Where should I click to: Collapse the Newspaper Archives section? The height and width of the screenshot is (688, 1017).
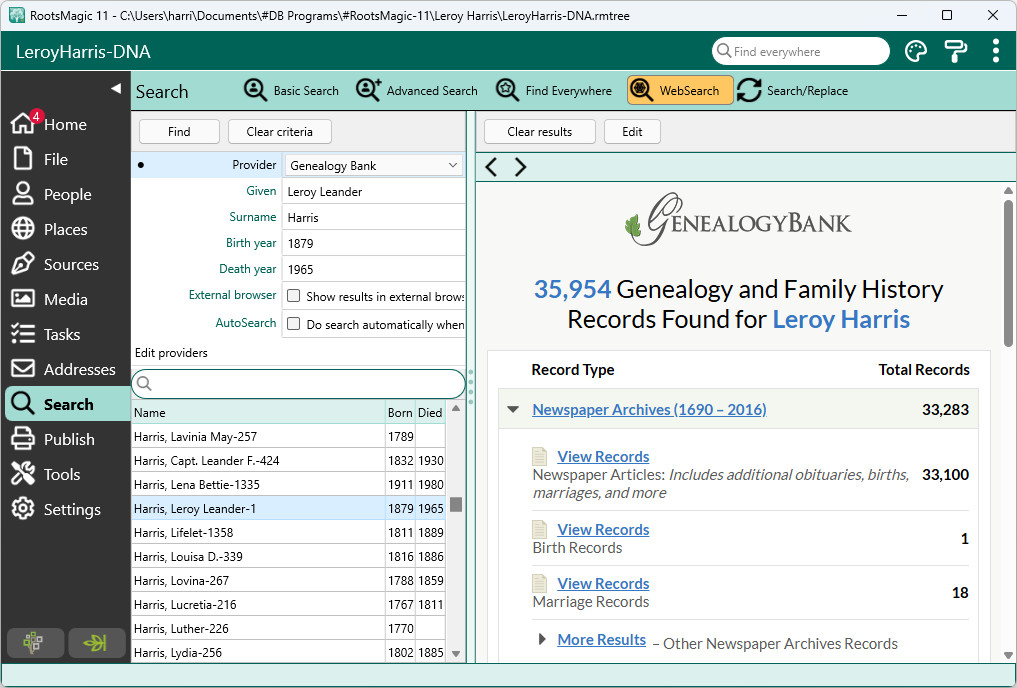click(x=513, y=410)
